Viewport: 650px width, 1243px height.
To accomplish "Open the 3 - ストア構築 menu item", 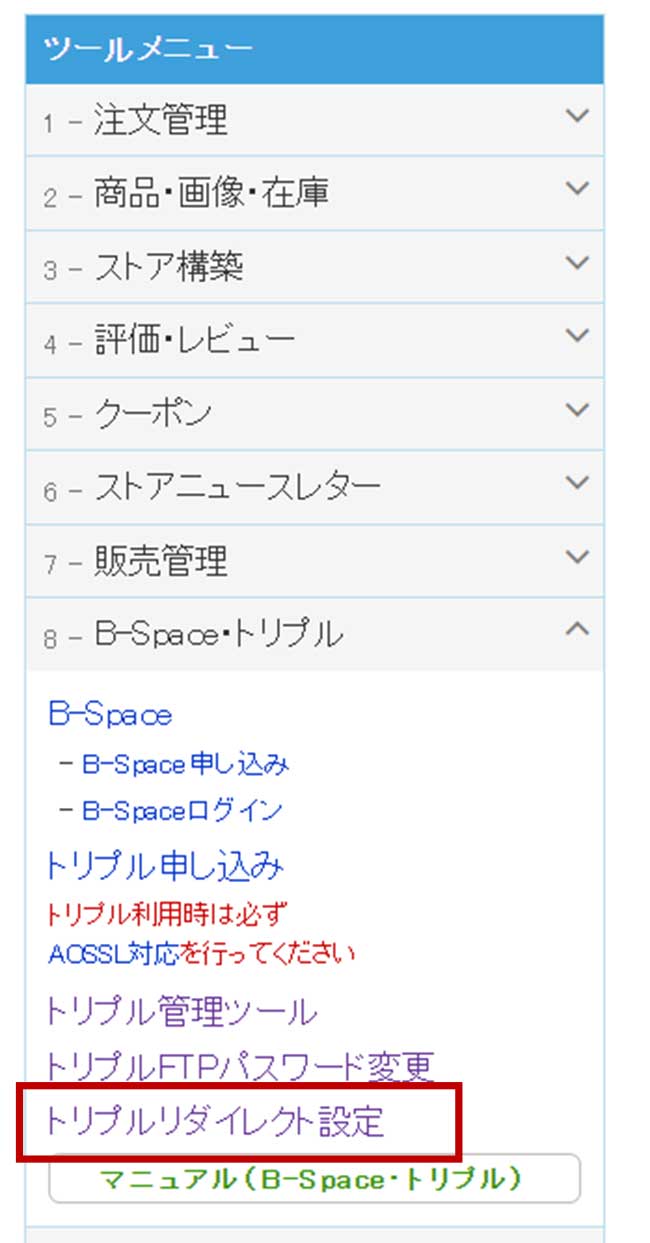I will click(315, 267).
